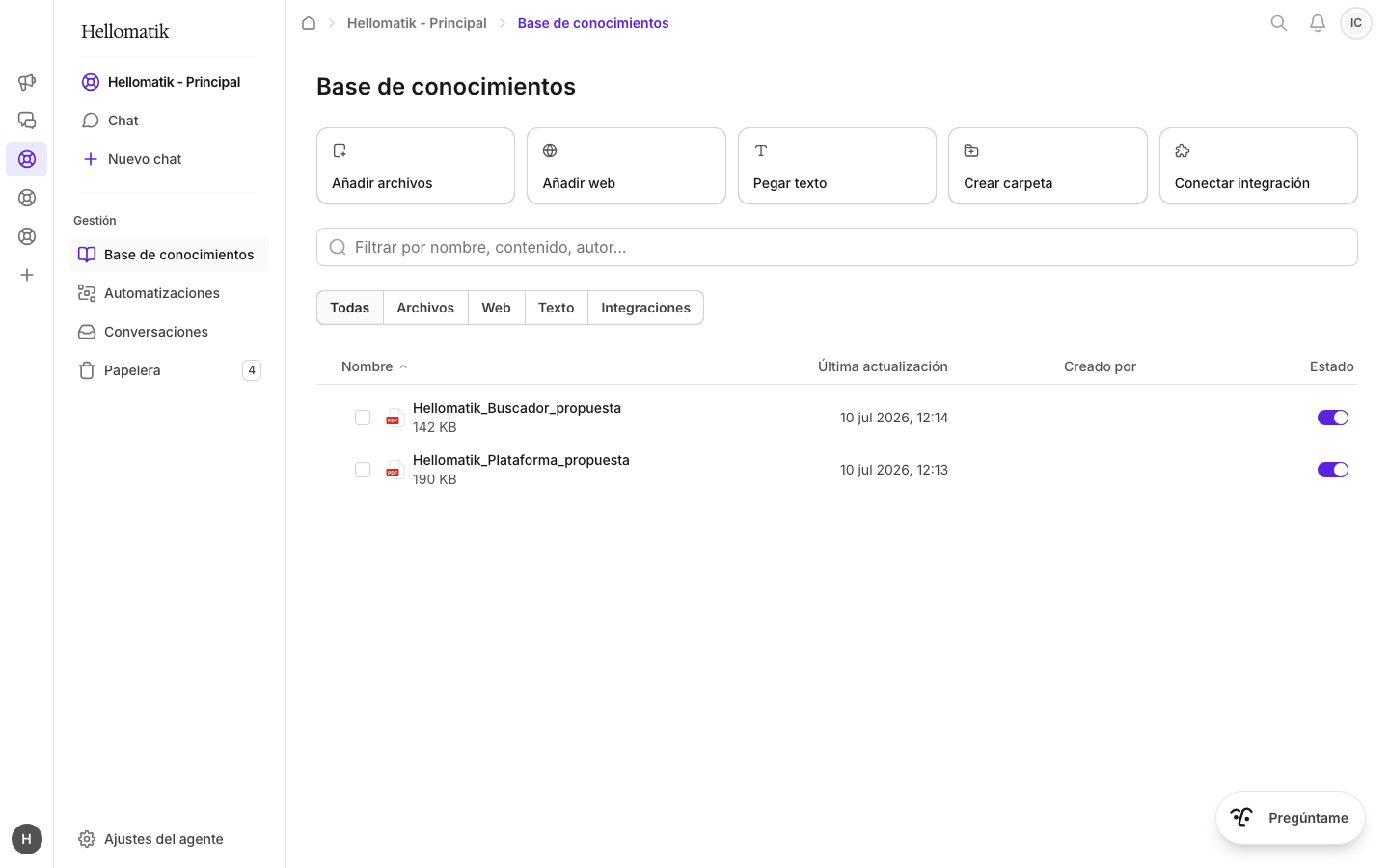Disable Hellomatik_Buscador_propuesta status toggle
The image size is (1389, 868).
(x=1333, y=418)
